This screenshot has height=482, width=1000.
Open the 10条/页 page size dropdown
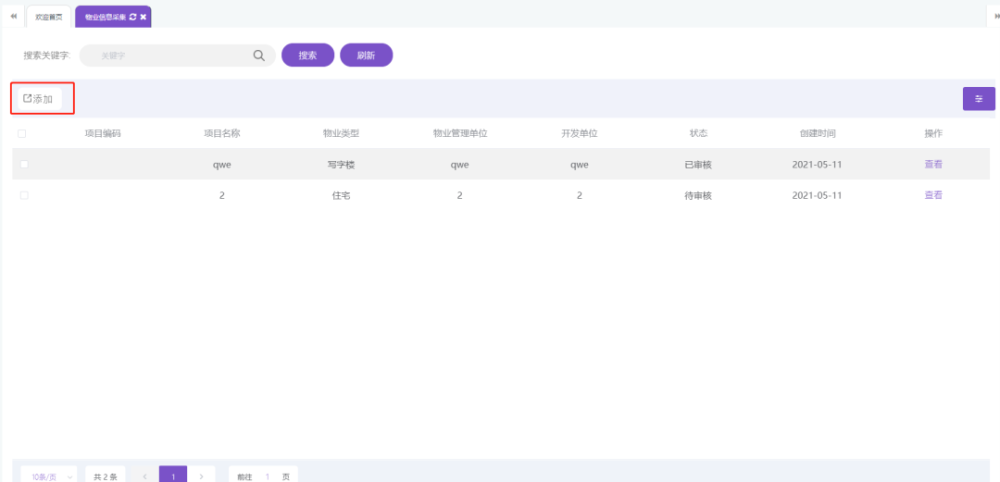pos(49,476)
